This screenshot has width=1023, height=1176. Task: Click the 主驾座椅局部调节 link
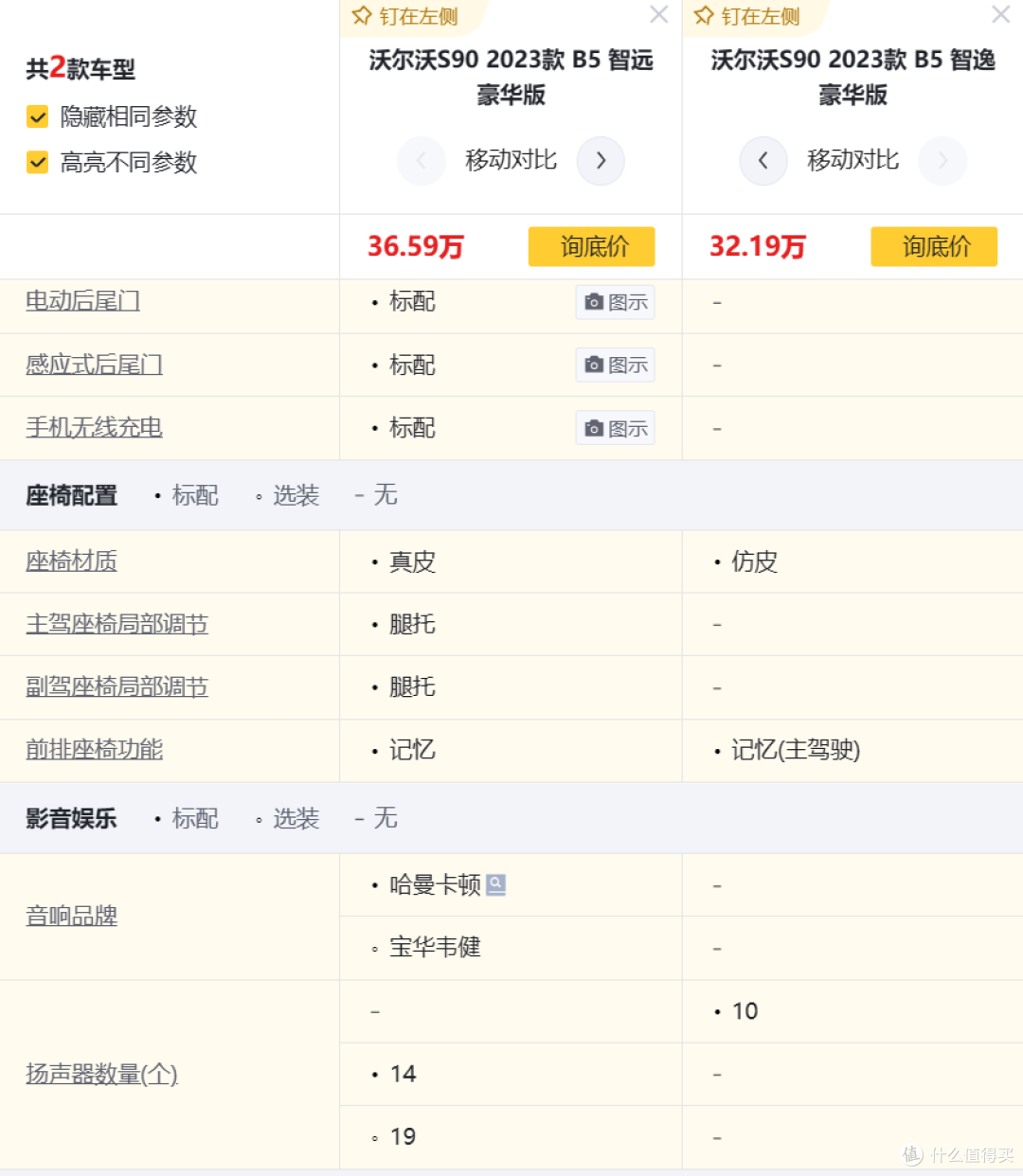(117, 624)
